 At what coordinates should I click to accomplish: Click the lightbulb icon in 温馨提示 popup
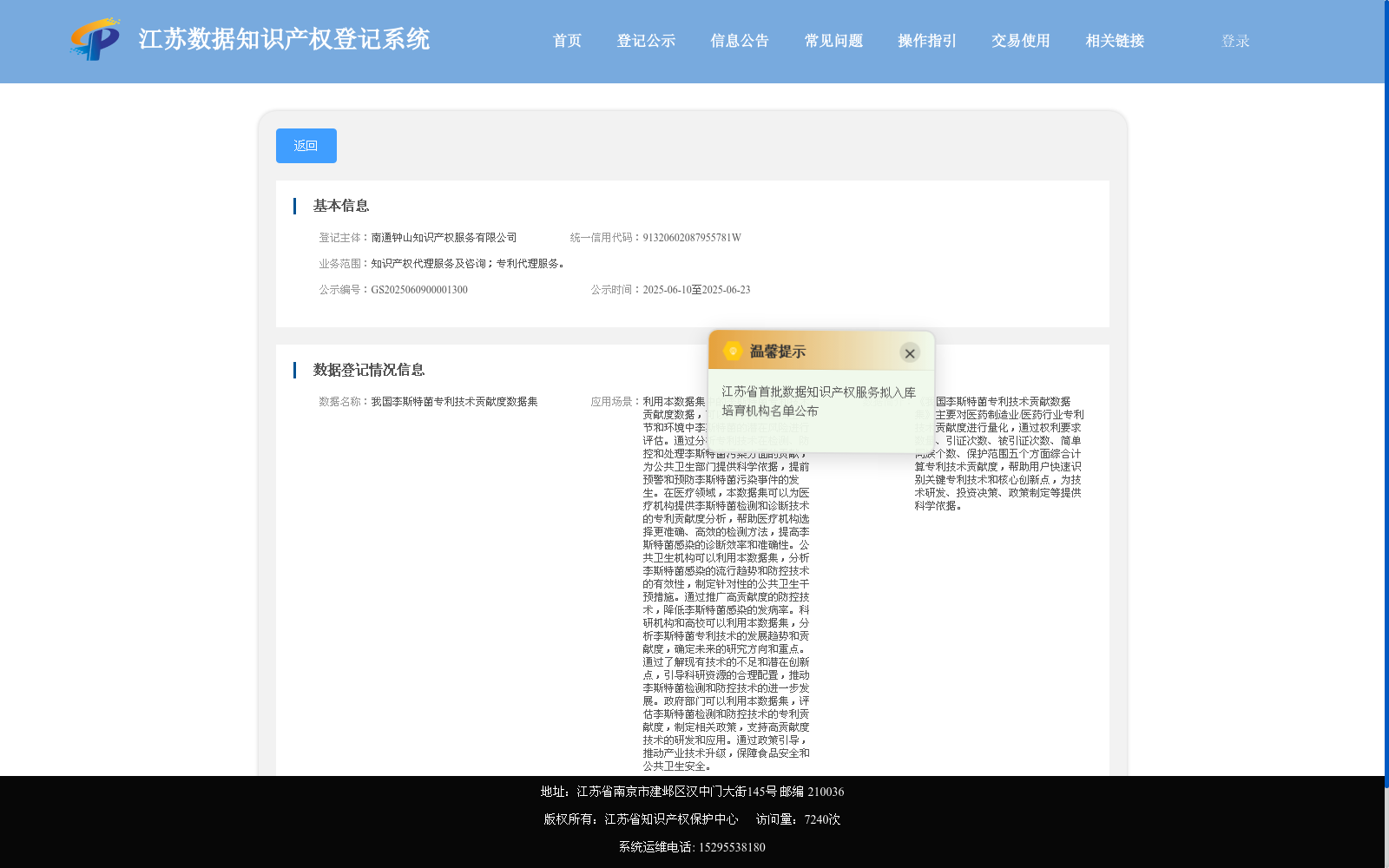[733, 351]
